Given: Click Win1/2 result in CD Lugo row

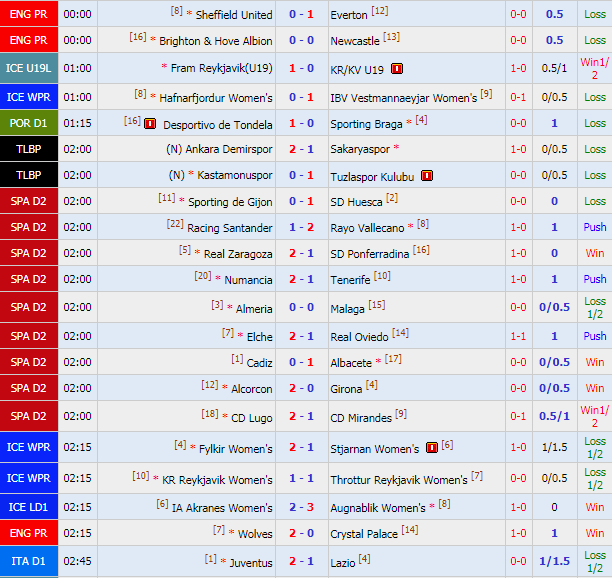Looking at the screenshot, I should pyautogui.click(x=594, y=416).
